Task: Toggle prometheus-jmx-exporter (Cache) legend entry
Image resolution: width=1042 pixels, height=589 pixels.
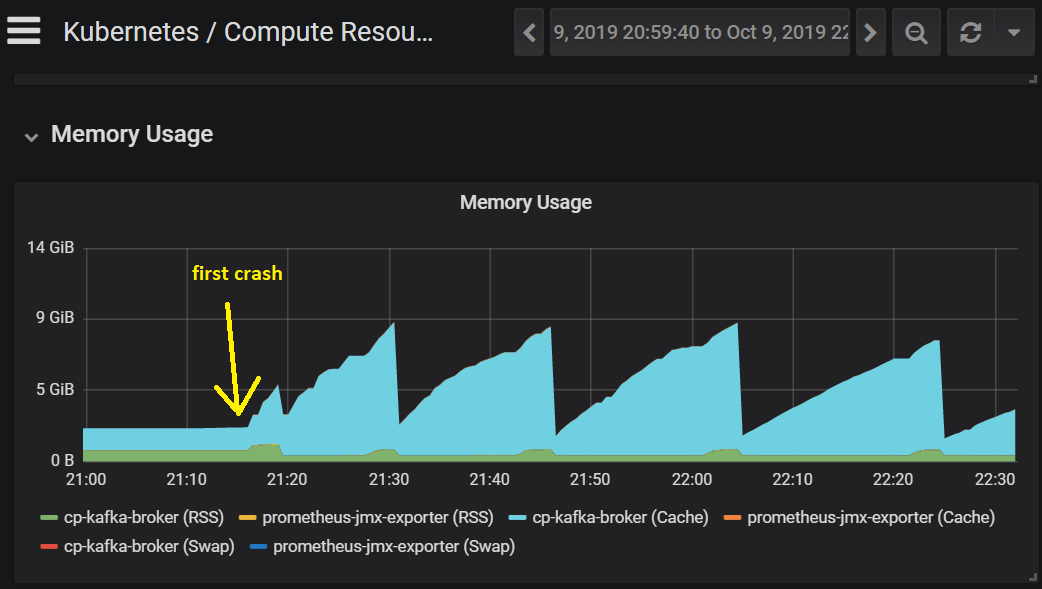Action: 871,517
